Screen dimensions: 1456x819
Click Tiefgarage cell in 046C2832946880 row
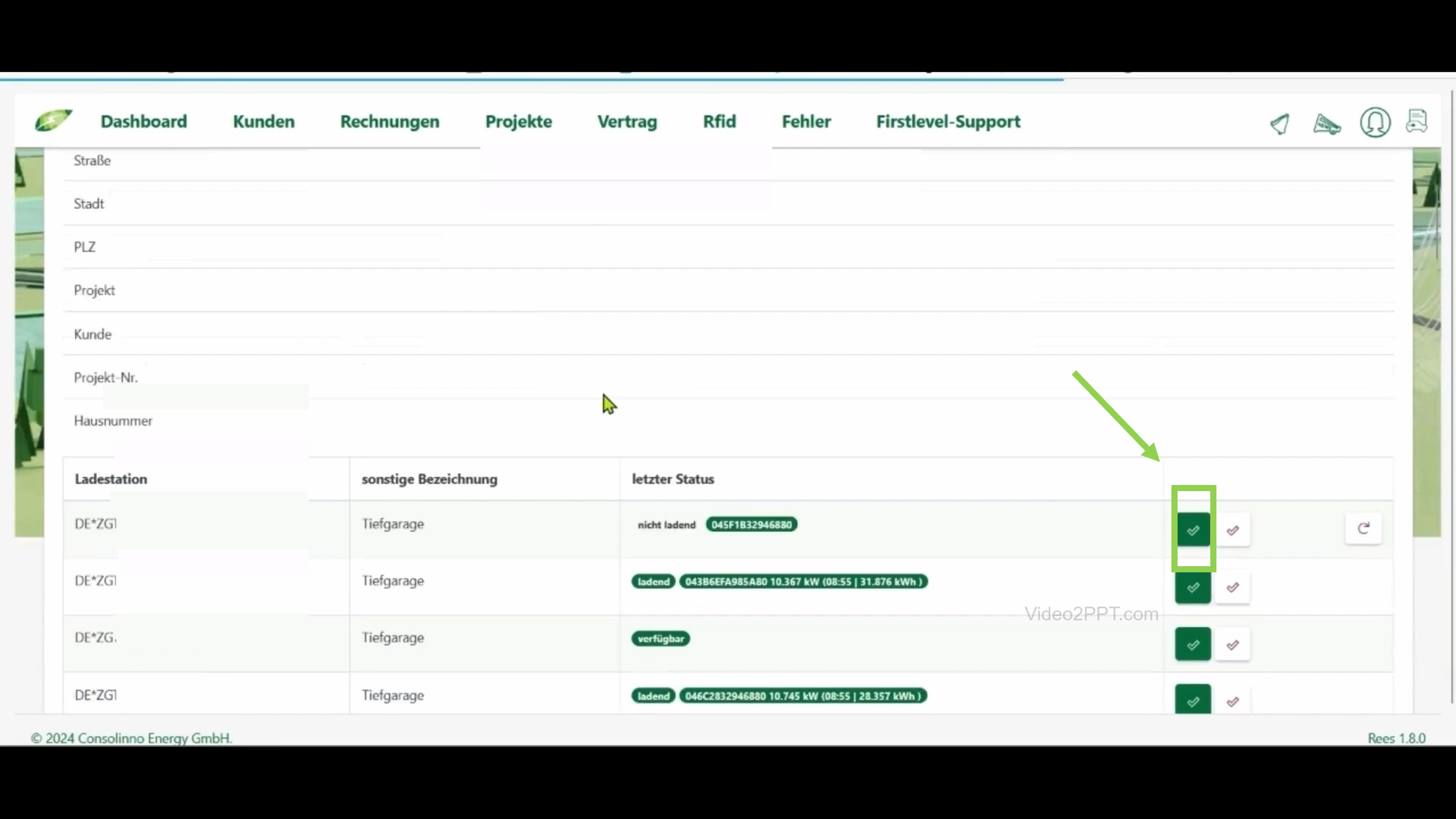pos(393,695)
